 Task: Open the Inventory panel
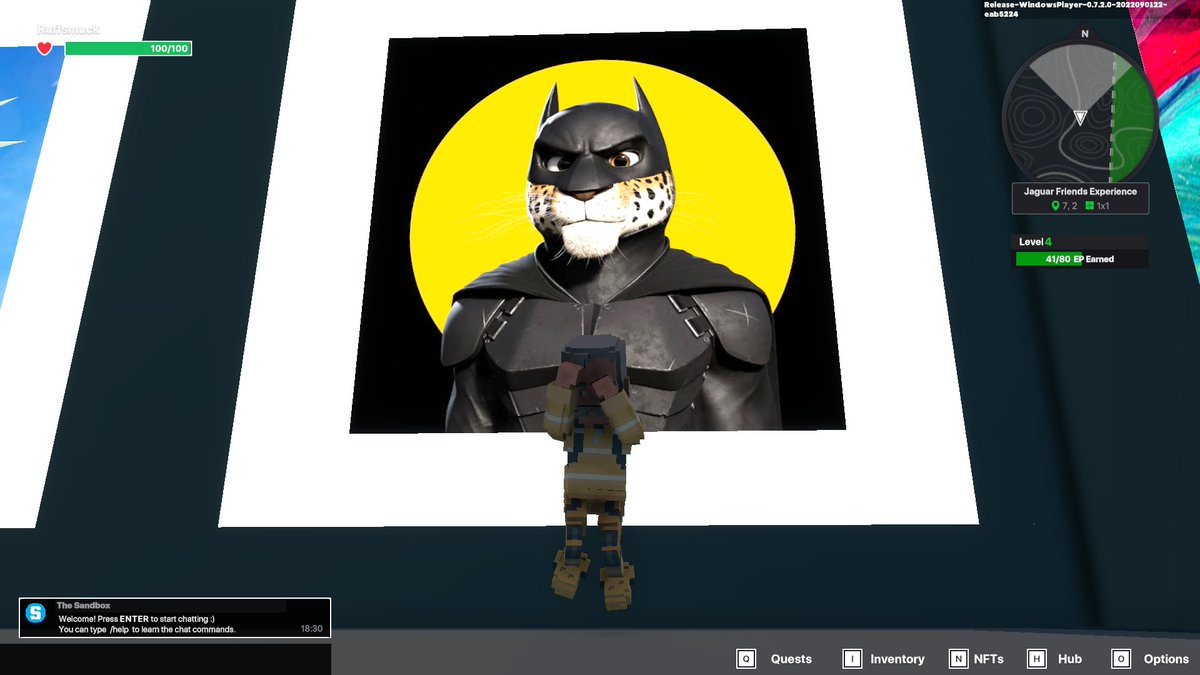897,659
